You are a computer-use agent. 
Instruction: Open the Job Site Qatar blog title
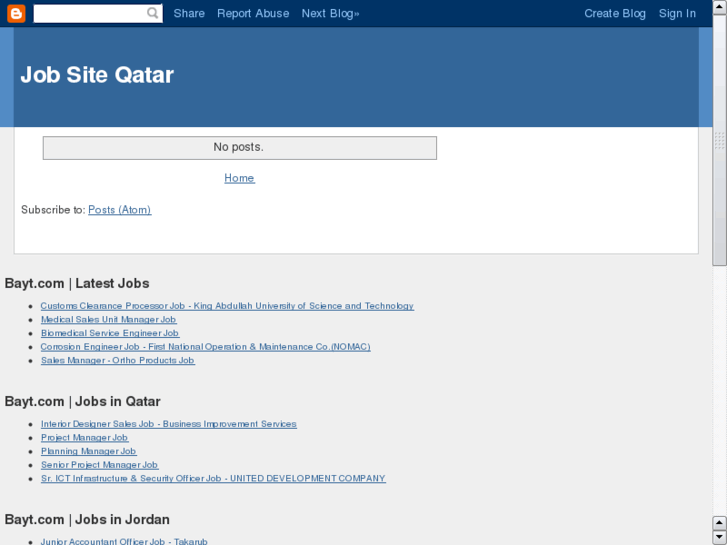pyautogui.click(x=97, y=75)
